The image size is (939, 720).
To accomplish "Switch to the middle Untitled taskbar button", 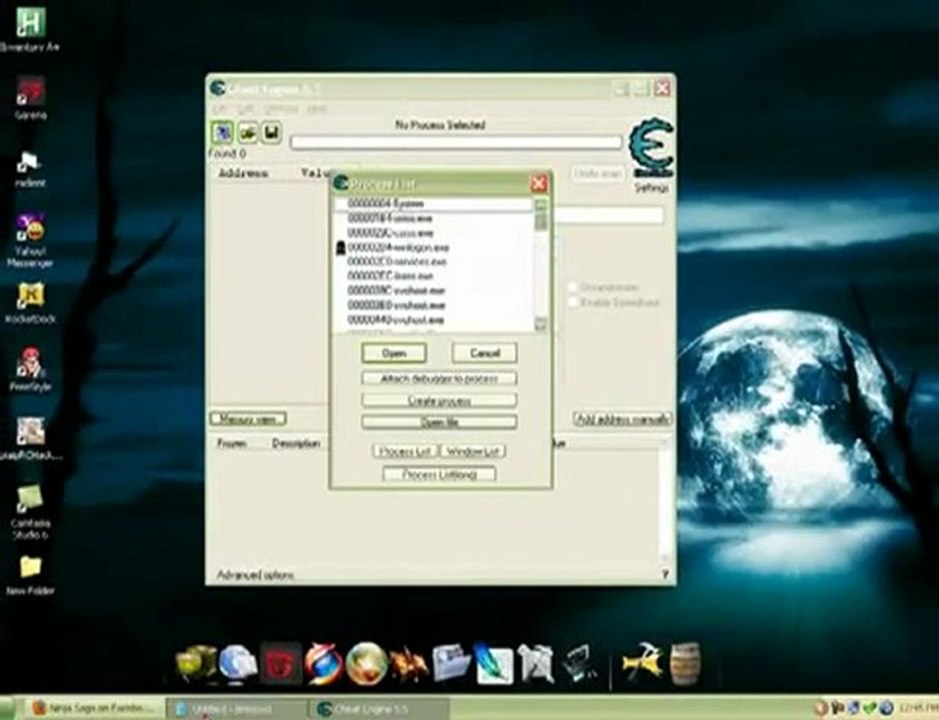I will click(x=238, y=709).
